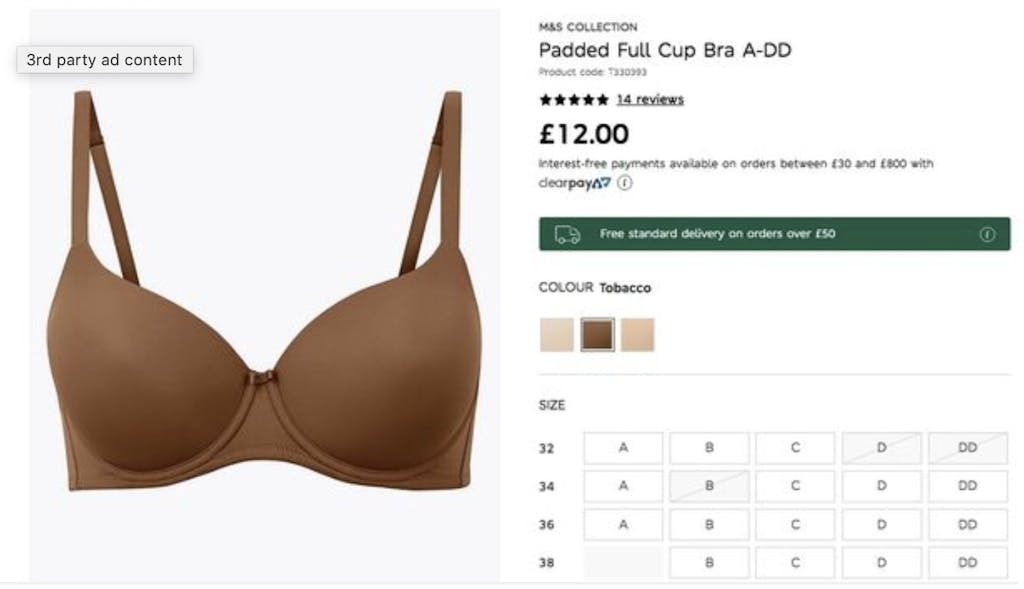Select size 34 D

pos(881,486)
